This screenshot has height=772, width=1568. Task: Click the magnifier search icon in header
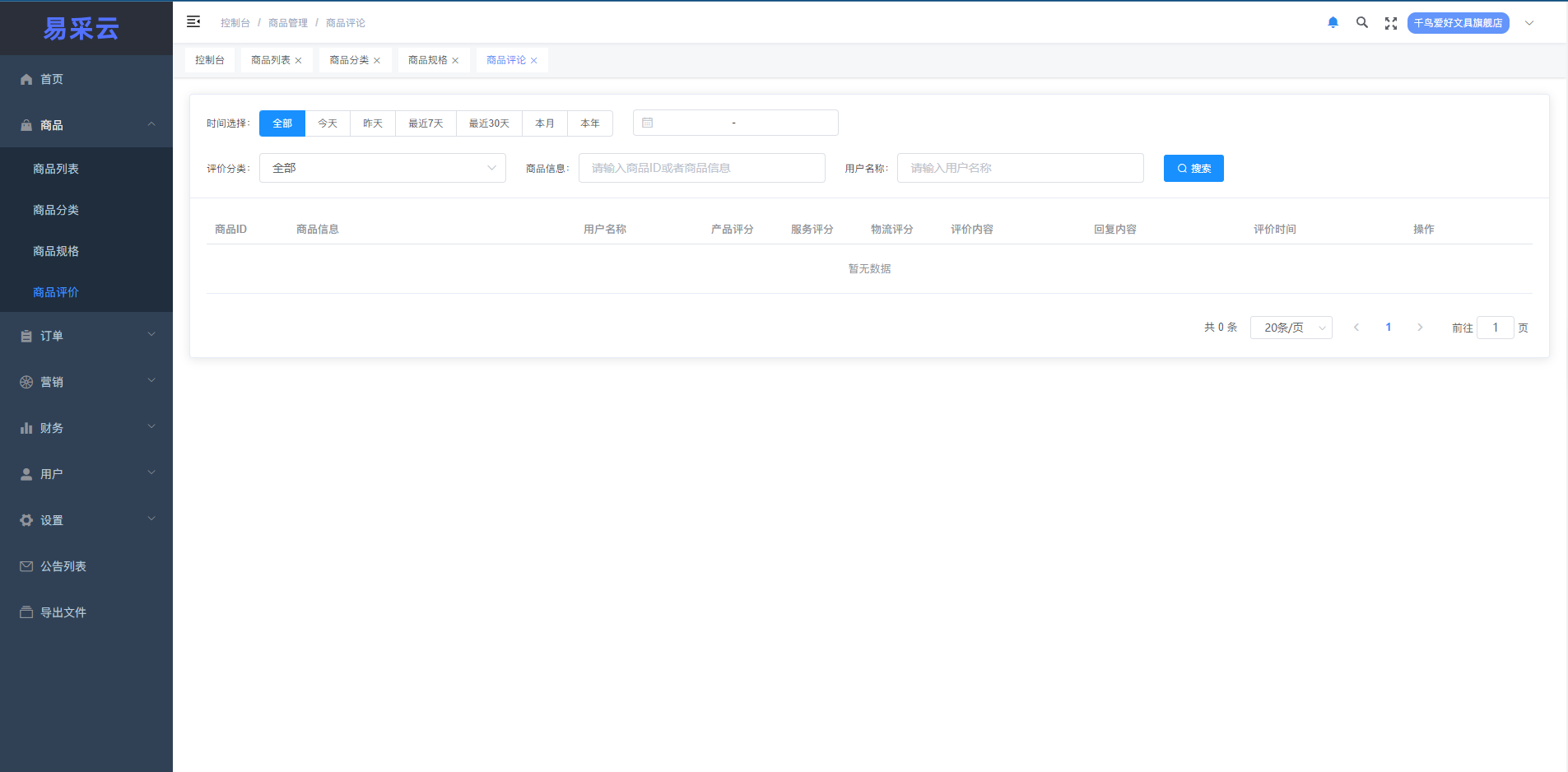click(1362, 22)
